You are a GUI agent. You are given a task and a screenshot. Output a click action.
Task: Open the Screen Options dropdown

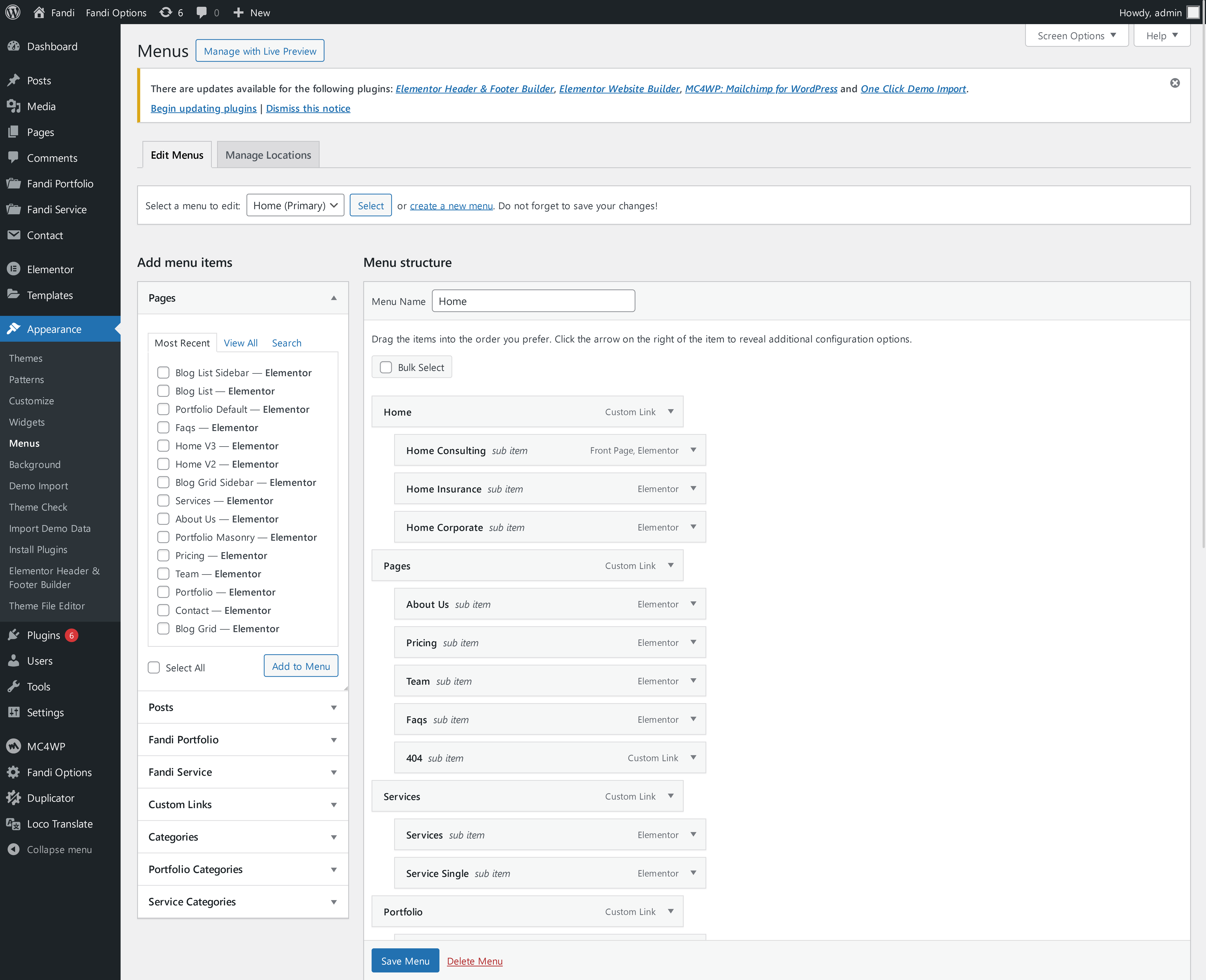tap(1077, 36)
